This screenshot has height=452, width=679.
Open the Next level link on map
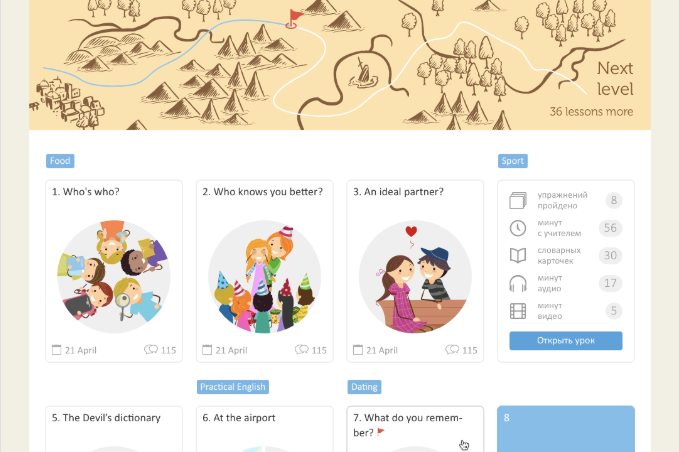pos(614,79)
